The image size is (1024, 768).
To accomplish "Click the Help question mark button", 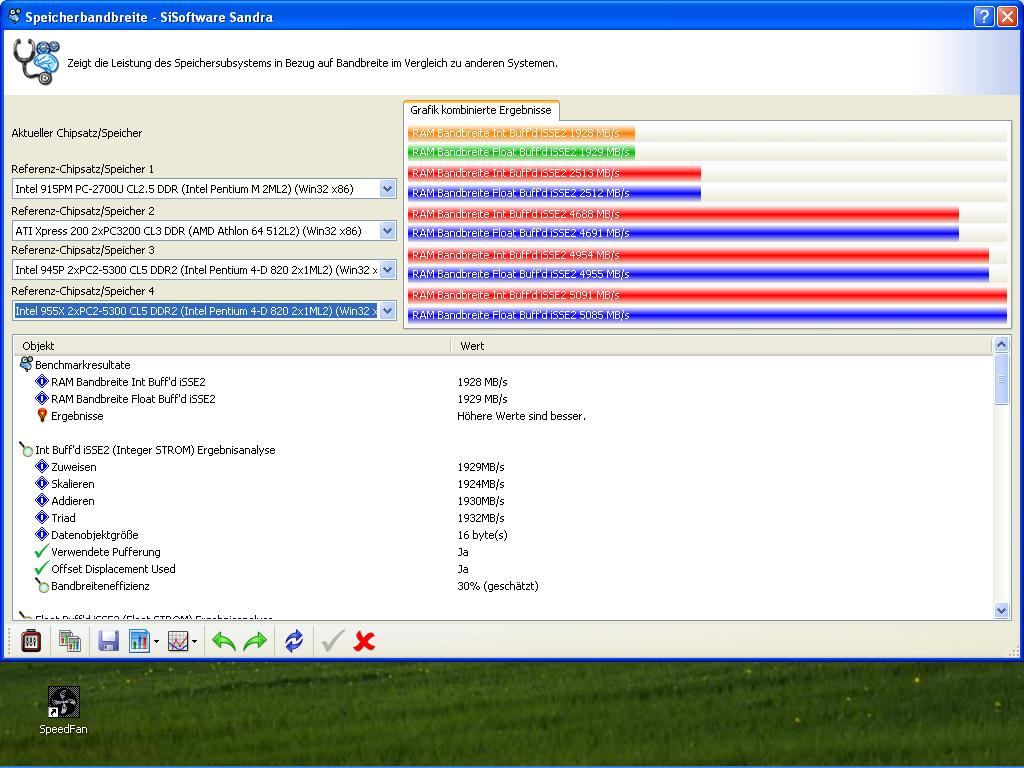I will (x=984, y=16).
